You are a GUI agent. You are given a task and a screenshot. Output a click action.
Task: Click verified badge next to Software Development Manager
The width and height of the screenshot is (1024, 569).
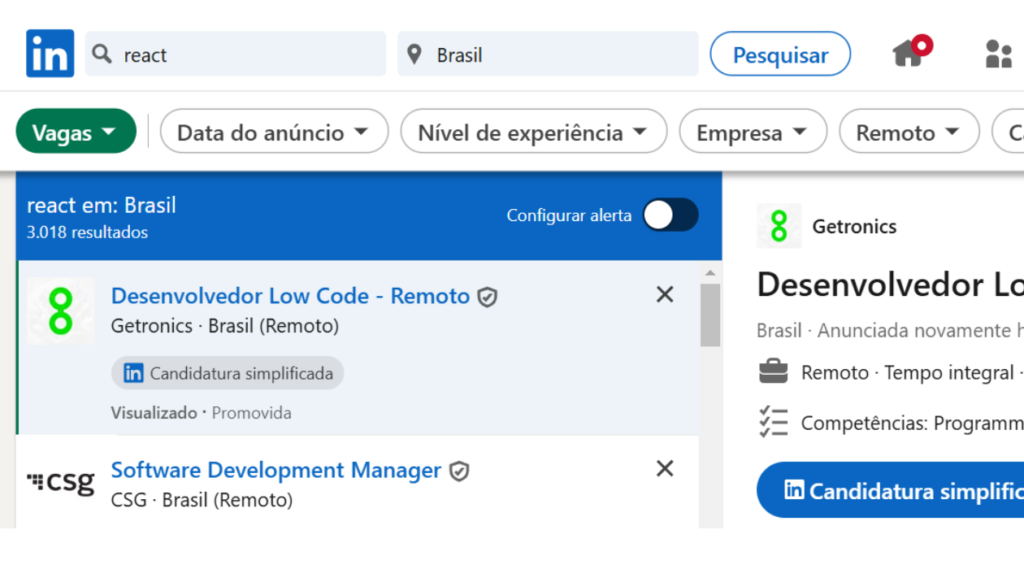pos(459,471)
